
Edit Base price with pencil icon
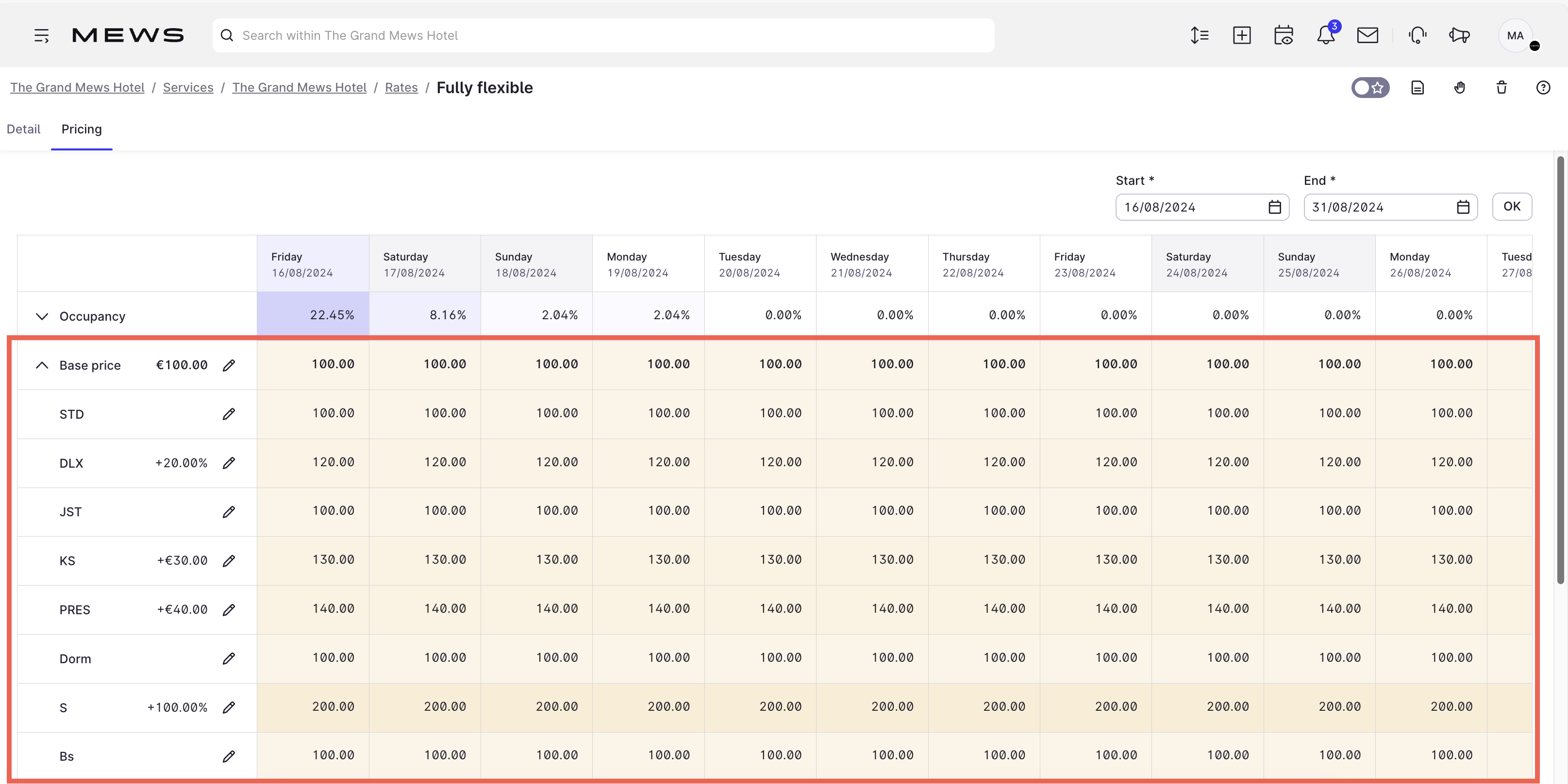point(229,365)
